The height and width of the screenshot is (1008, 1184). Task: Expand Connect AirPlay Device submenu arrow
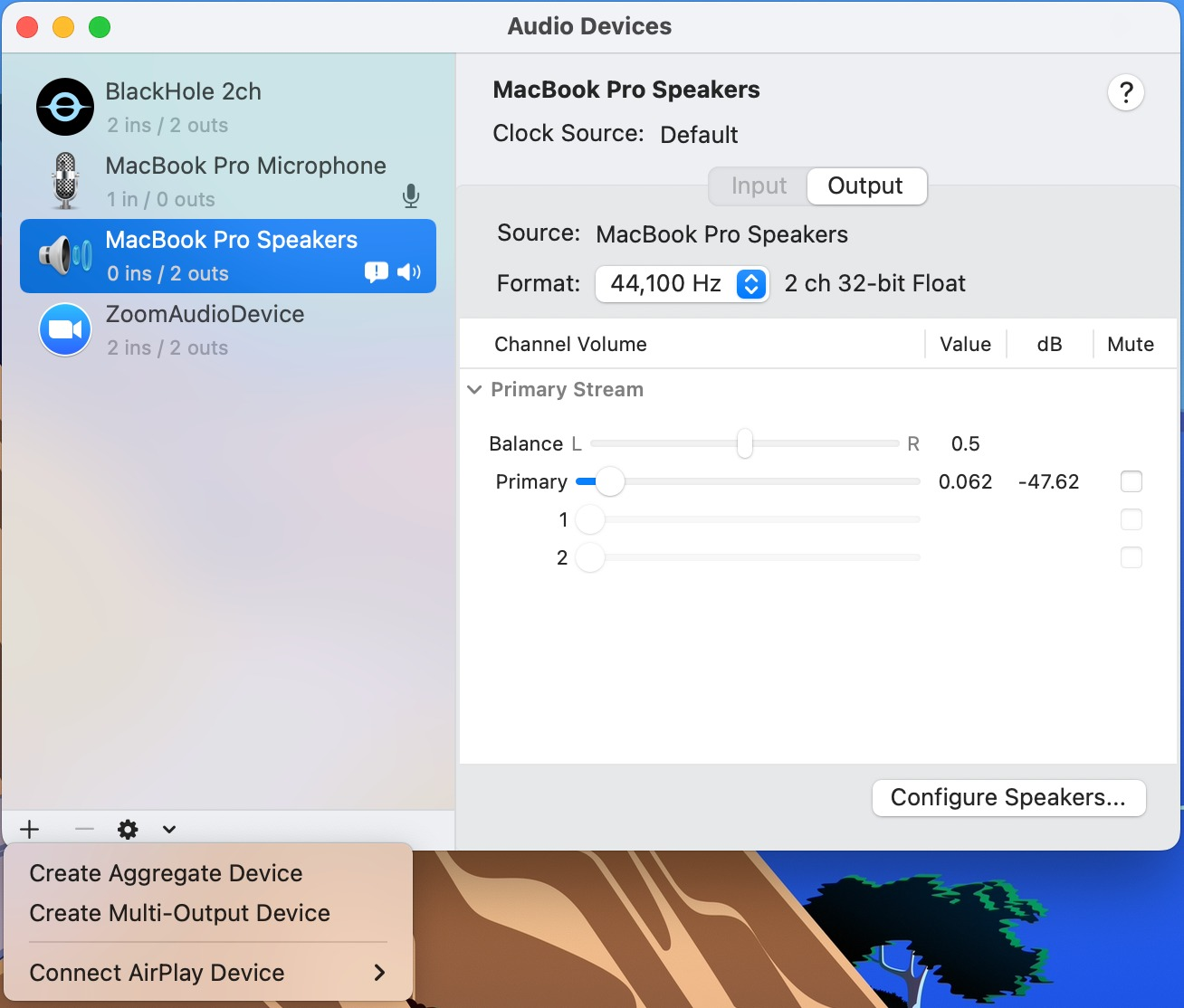(379, 973)
